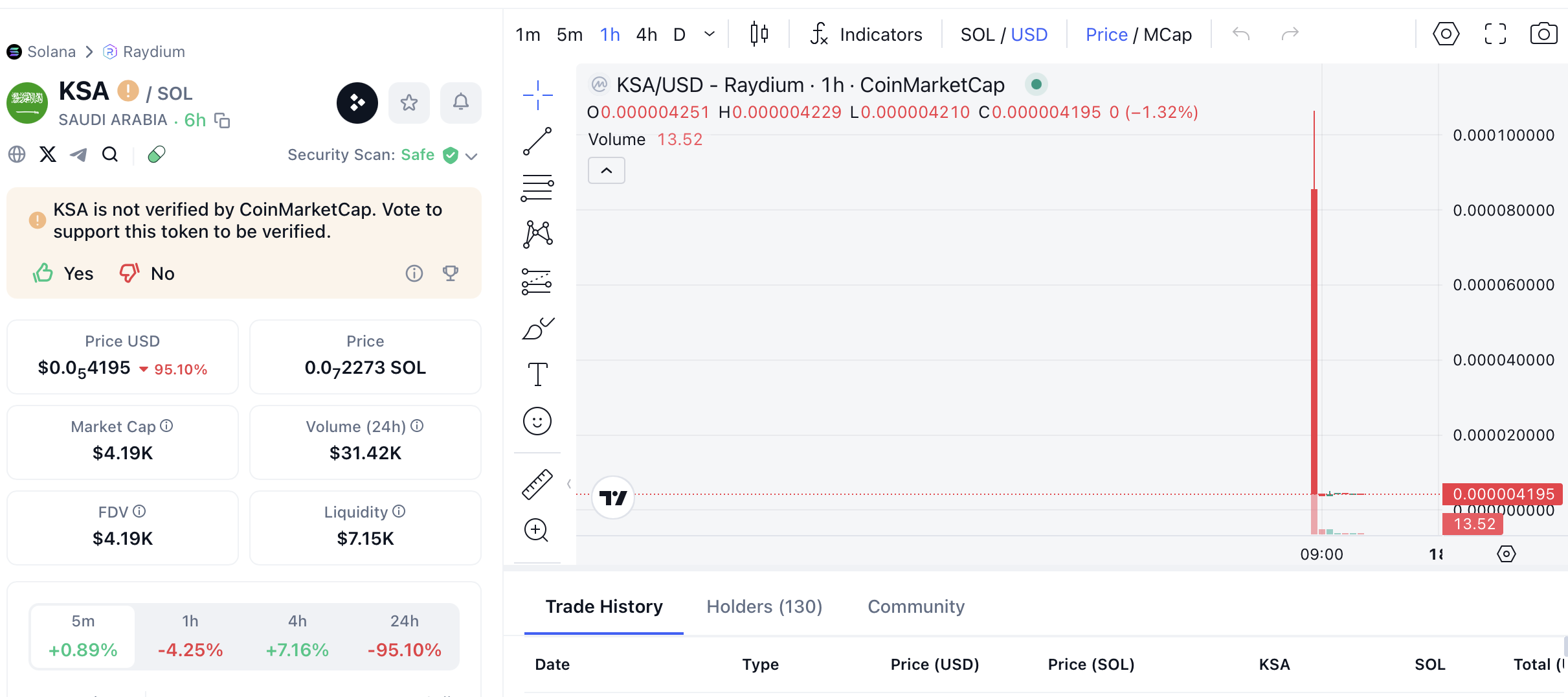The height and width of the screenshot is (697, 1568).
Task: Open the KSA X (Twitter) profile
Action: [48, 154]
